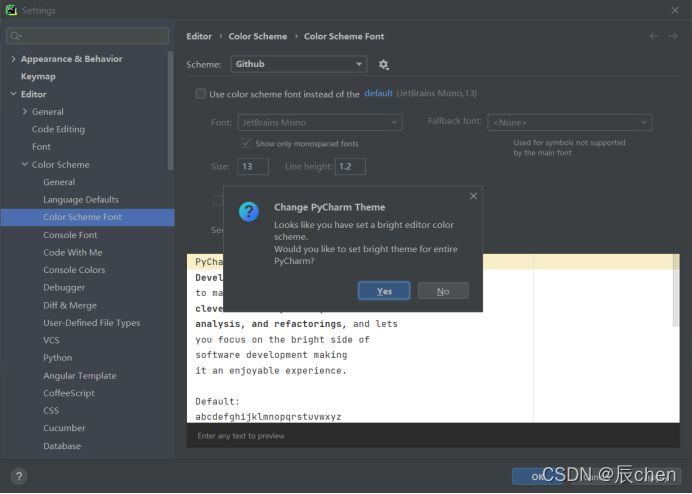
Task: Click the preview pane scrollbar
Action: pyautogui.click(x=676, y=291)
